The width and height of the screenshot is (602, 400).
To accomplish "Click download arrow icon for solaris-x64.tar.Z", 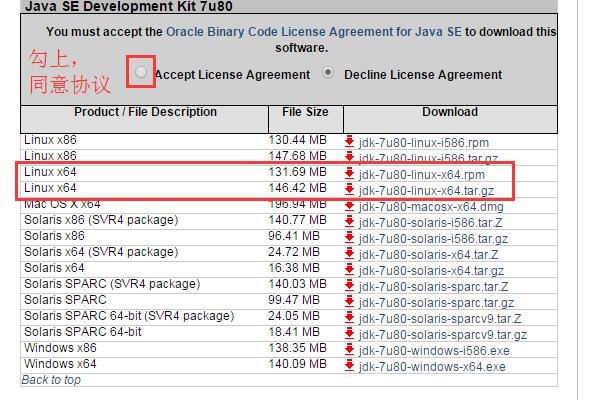I will click(x=349, y=253).
